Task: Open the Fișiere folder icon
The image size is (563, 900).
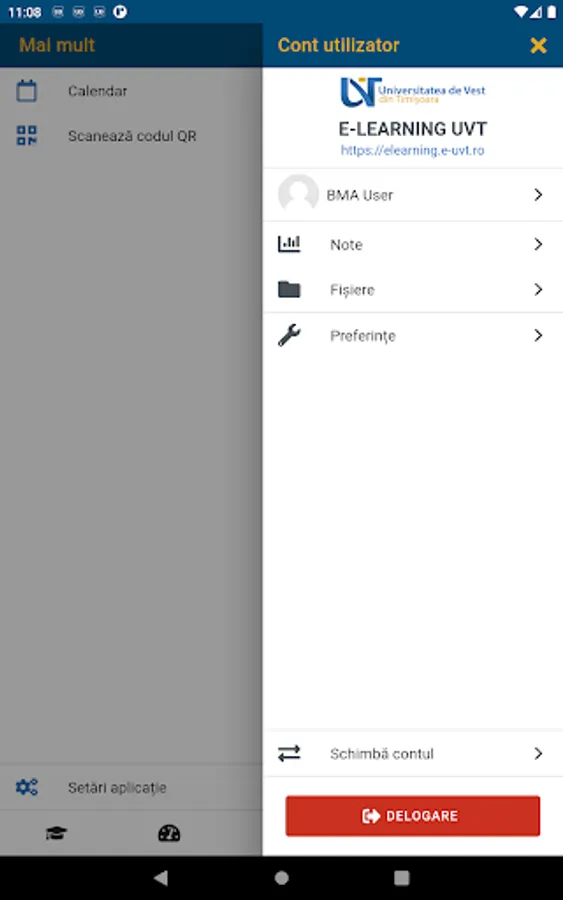Action: point(289,289)
